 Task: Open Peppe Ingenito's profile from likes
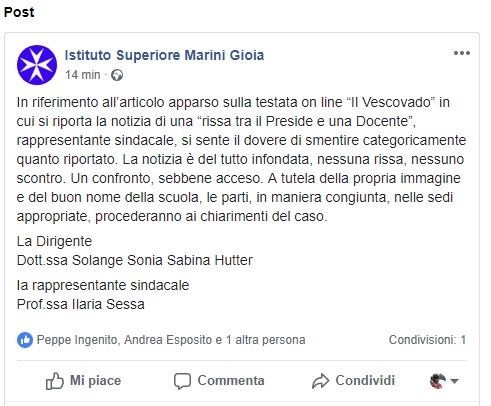pos(77,340)
